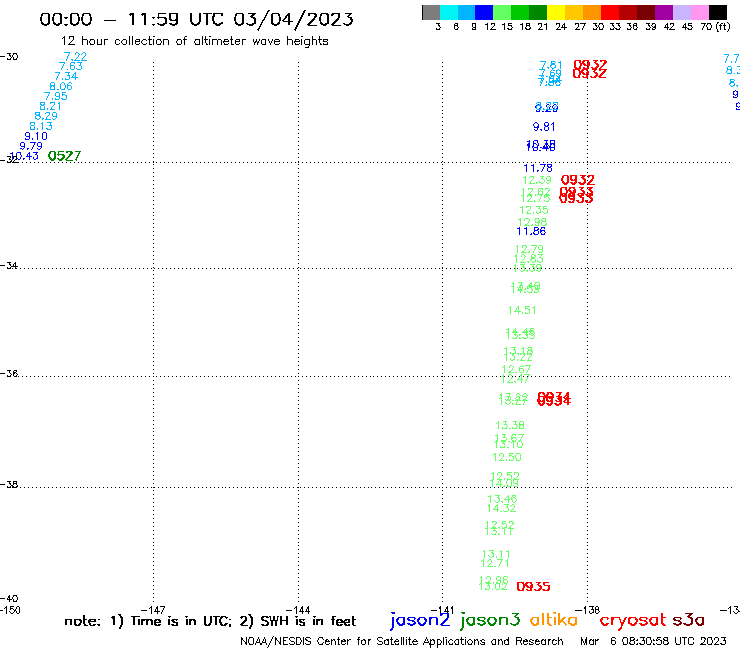Click the longitude axis label -147
Screen dimensions: 740x650
153,610
